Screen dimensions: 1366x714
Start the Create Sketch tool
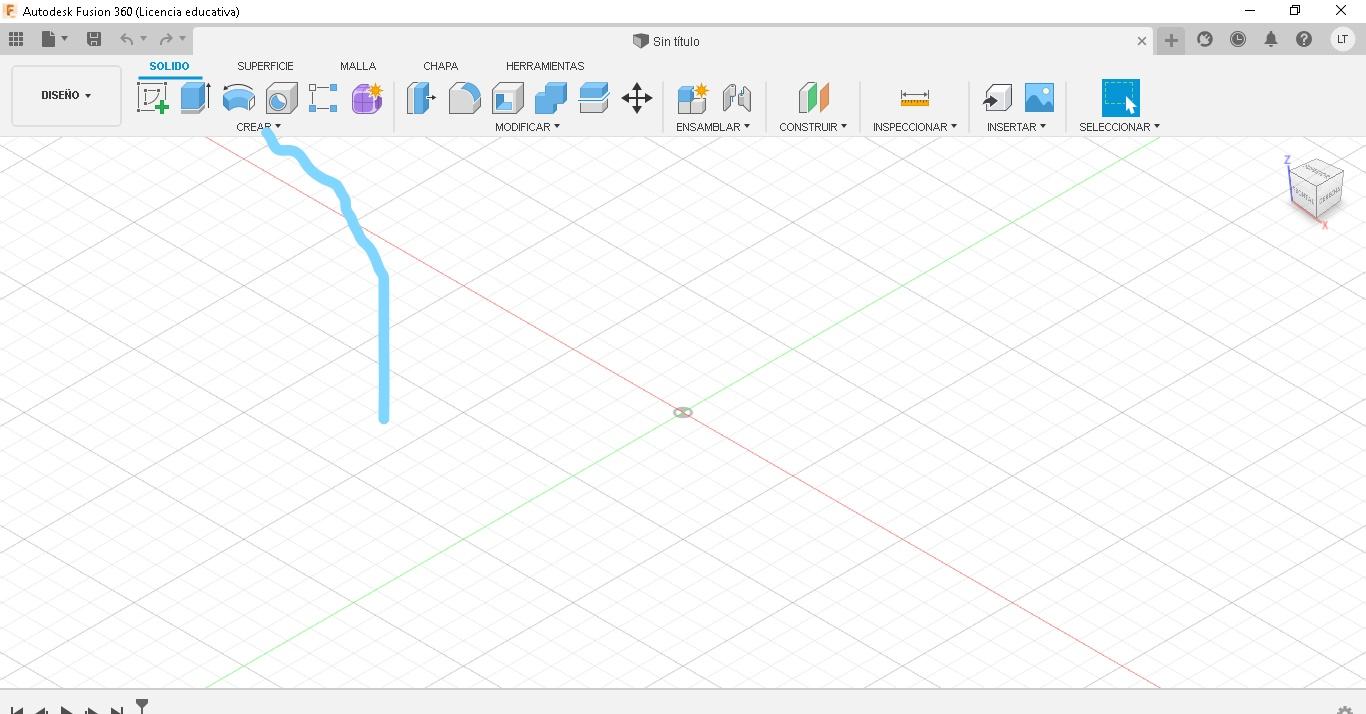point(152,98)
